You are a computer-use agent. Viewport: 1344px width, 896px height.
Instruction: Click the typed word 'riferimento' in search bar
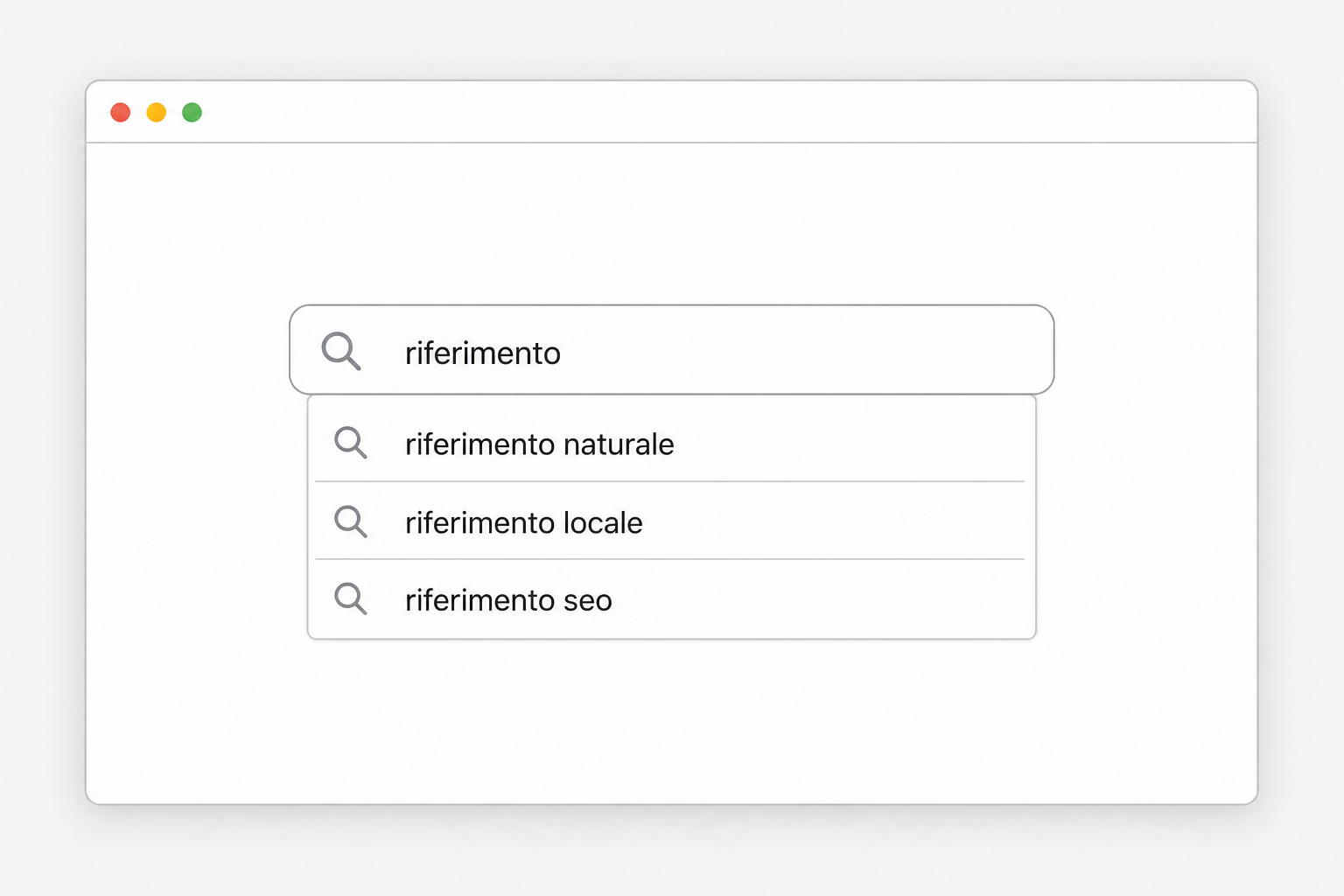coord(483,353)
